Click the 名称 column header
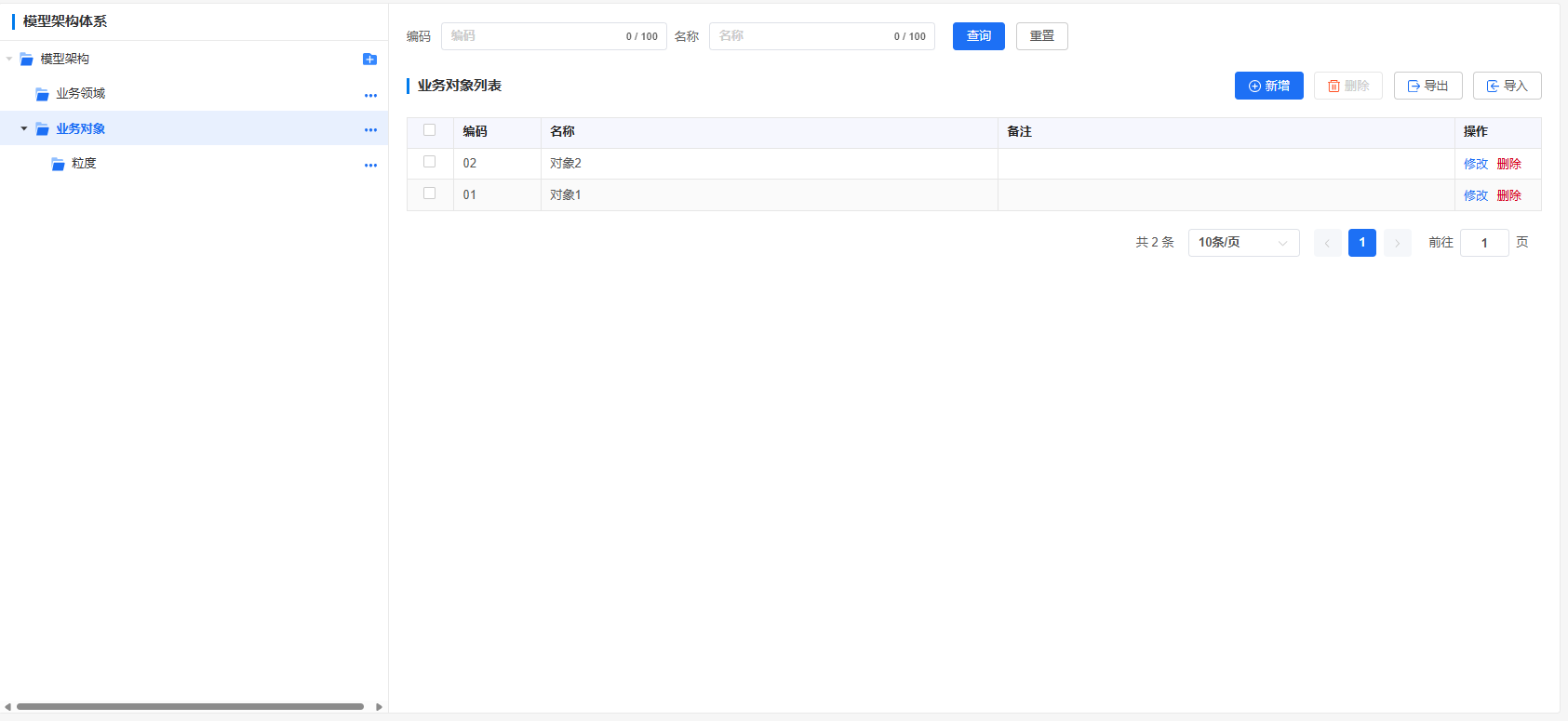This screenshot has width=1568, height=721. click(x=769, y=132)
